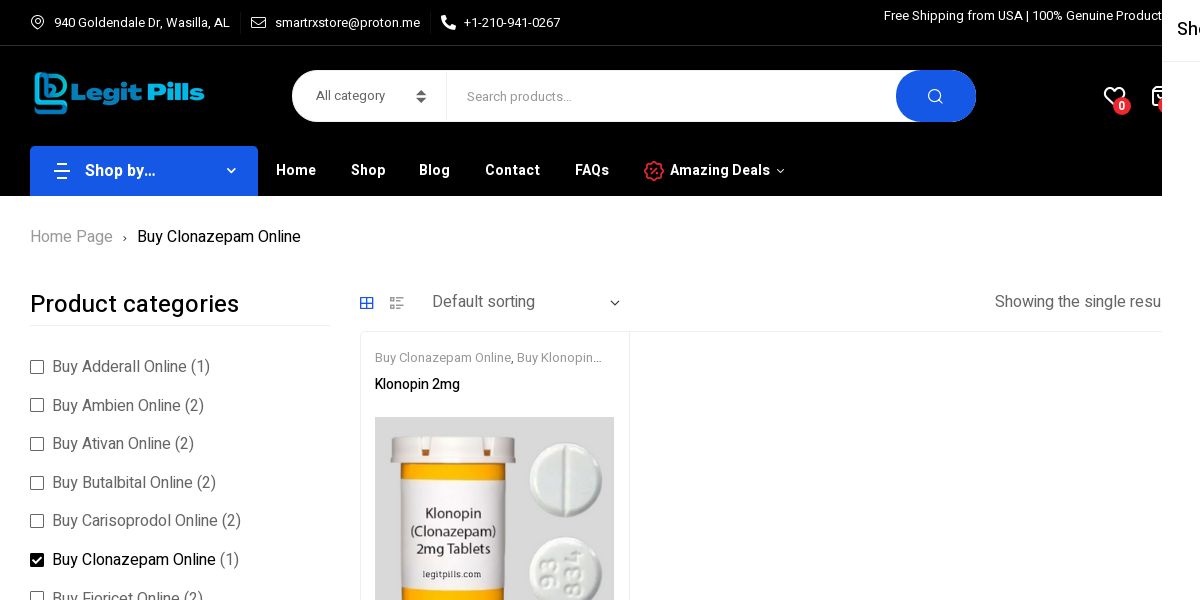
Task: Open the FAQs page
Action: click(592, 170)
